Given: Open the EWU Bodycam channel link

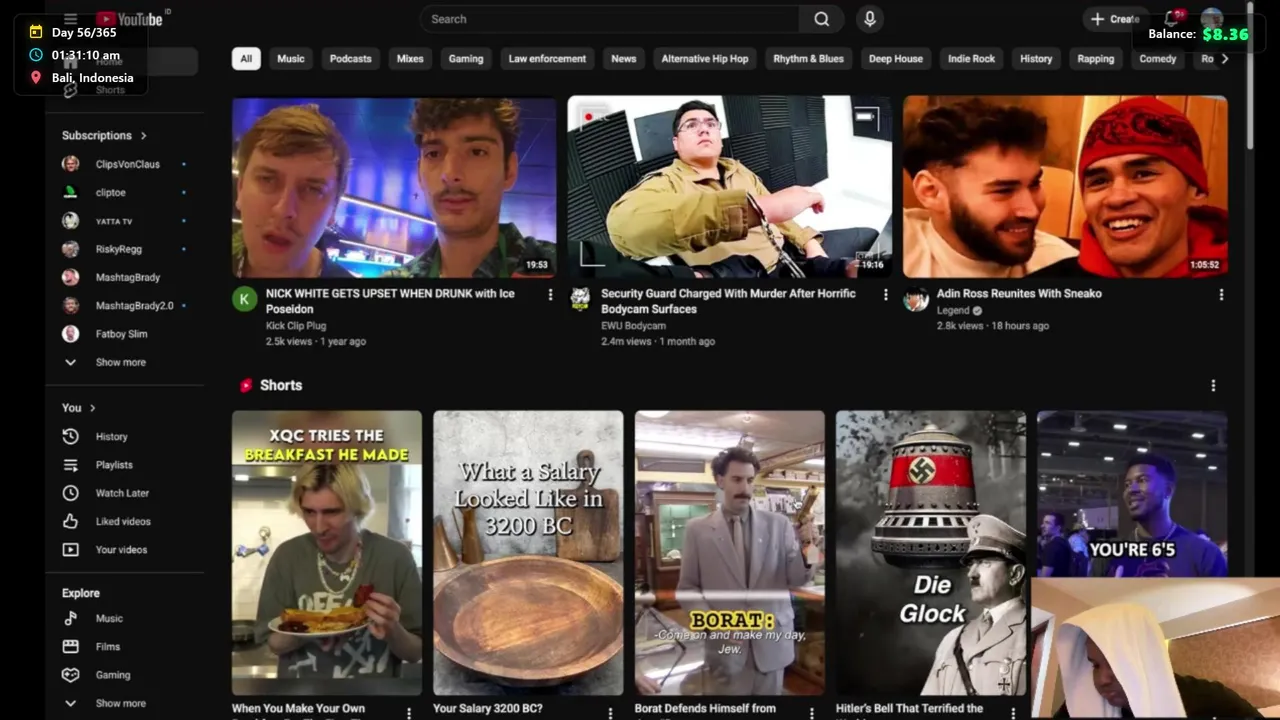Looking at the screenshot, I should pos(633,326).
